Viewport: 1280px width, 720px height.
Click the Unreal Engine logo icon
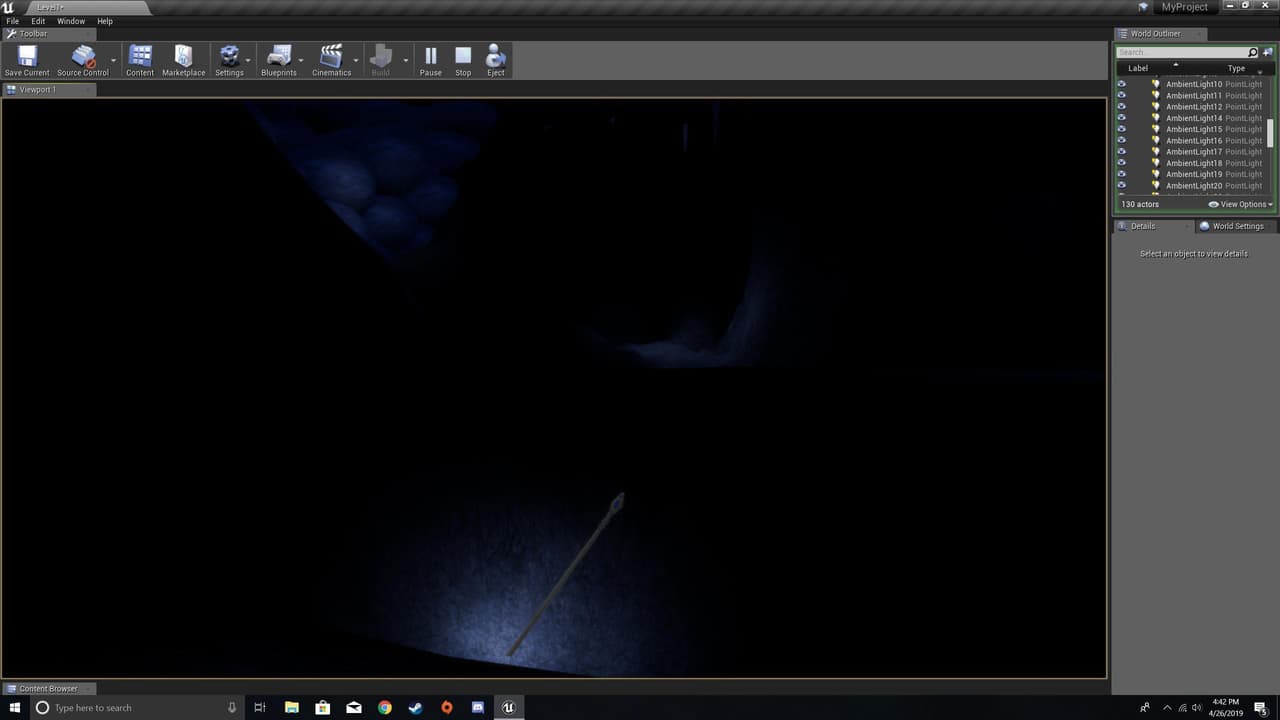click(9, 8)
